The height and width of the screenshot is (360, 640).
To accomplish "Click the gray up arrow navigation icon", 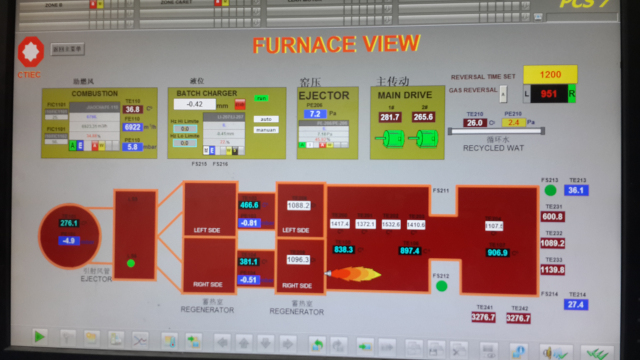I will [244, 342].
